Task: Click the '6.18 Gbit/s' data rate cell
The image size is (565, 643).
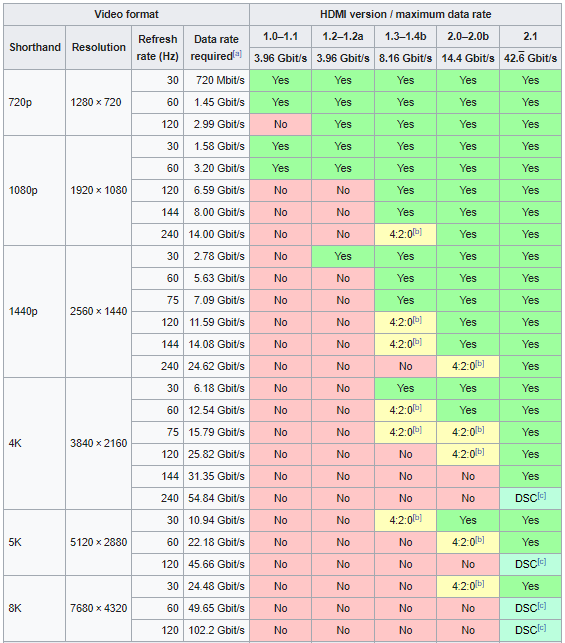Action: point(216,388)
